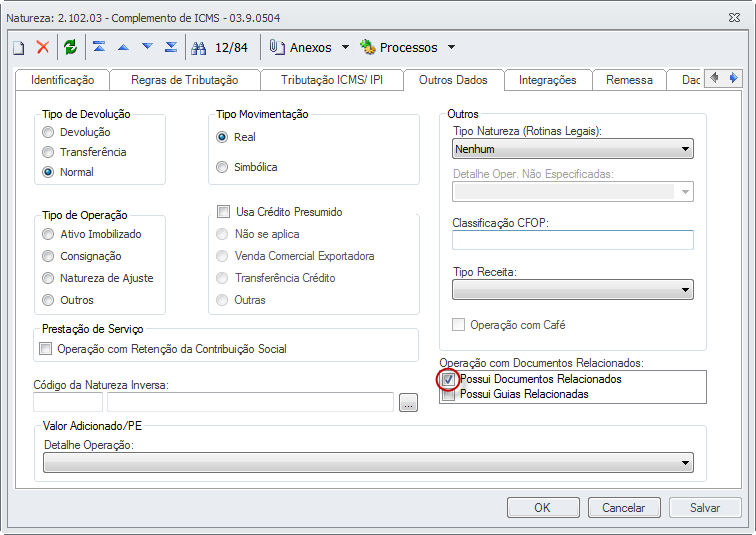Click the red X delete icon
The height and width of the screenshot is (535, 756).
pos(43,47)
